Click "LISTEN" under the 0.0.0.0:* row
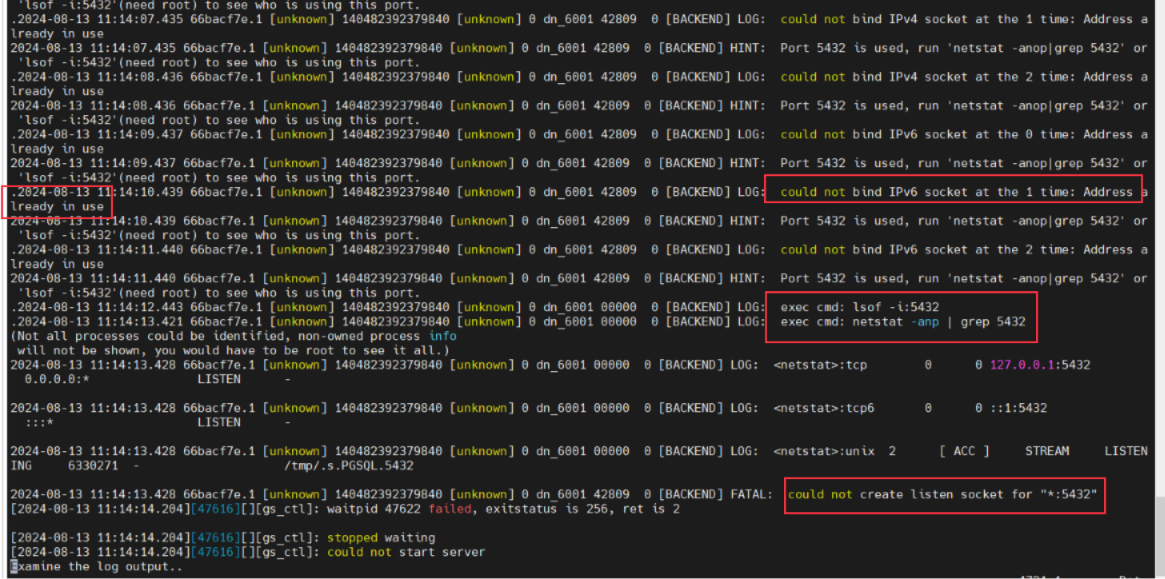The image size is (1165, 579). (218, 379)
